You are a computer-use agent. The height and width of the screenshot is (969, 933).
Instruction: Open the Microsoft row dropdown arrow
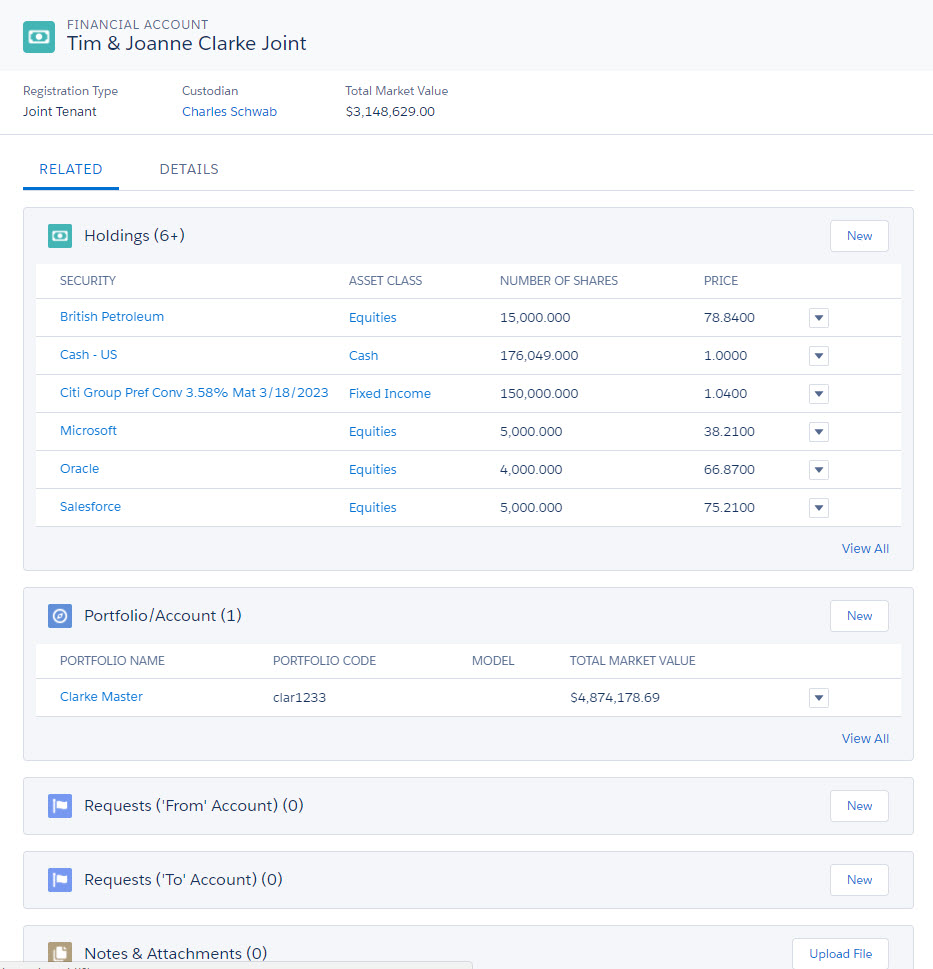click(818, 432)
